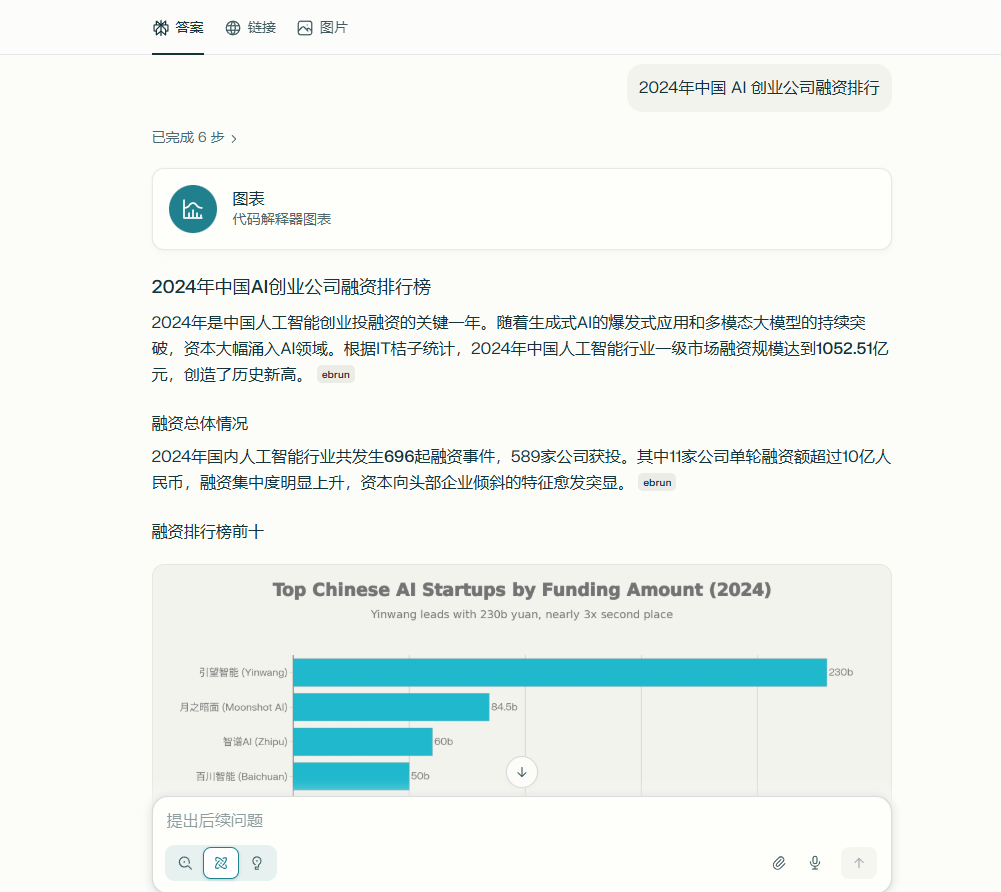Viewport: 1001px width, 892px height.
Task: Switch to the 链接 tab
Action: [251, 27]
